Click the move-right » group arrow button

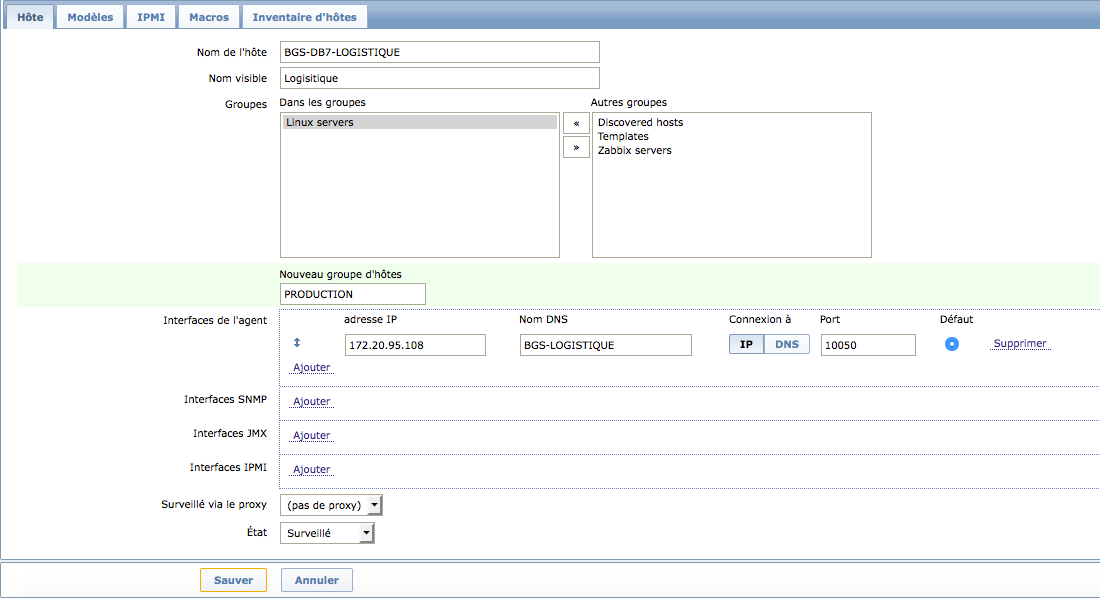pyautogui.click(x=576, y=147)
